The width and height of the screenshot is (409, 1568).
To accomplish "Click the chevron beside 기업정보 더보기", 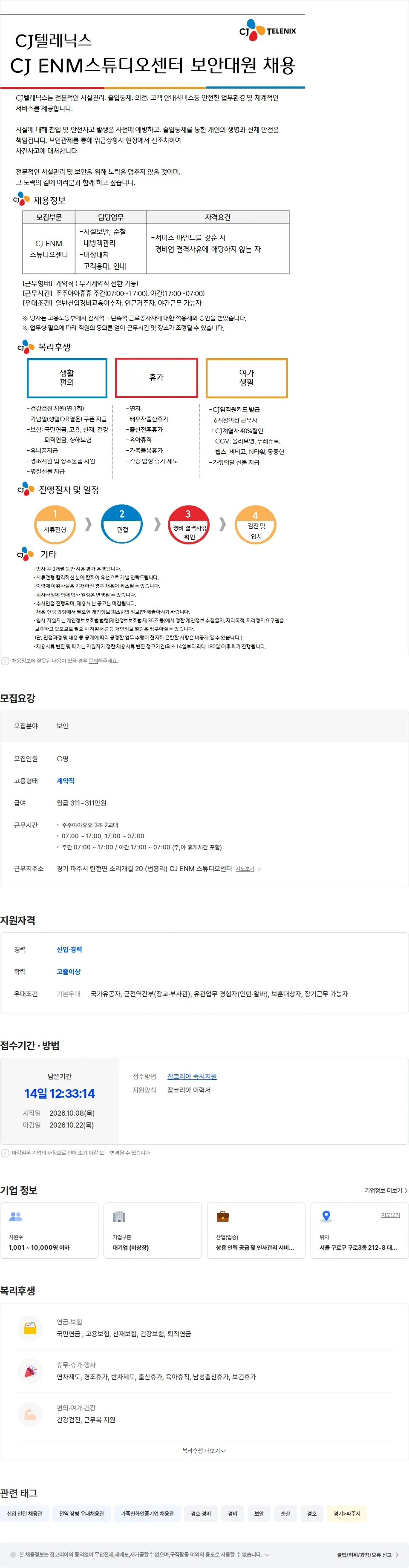I will (x=406, y=1190).
